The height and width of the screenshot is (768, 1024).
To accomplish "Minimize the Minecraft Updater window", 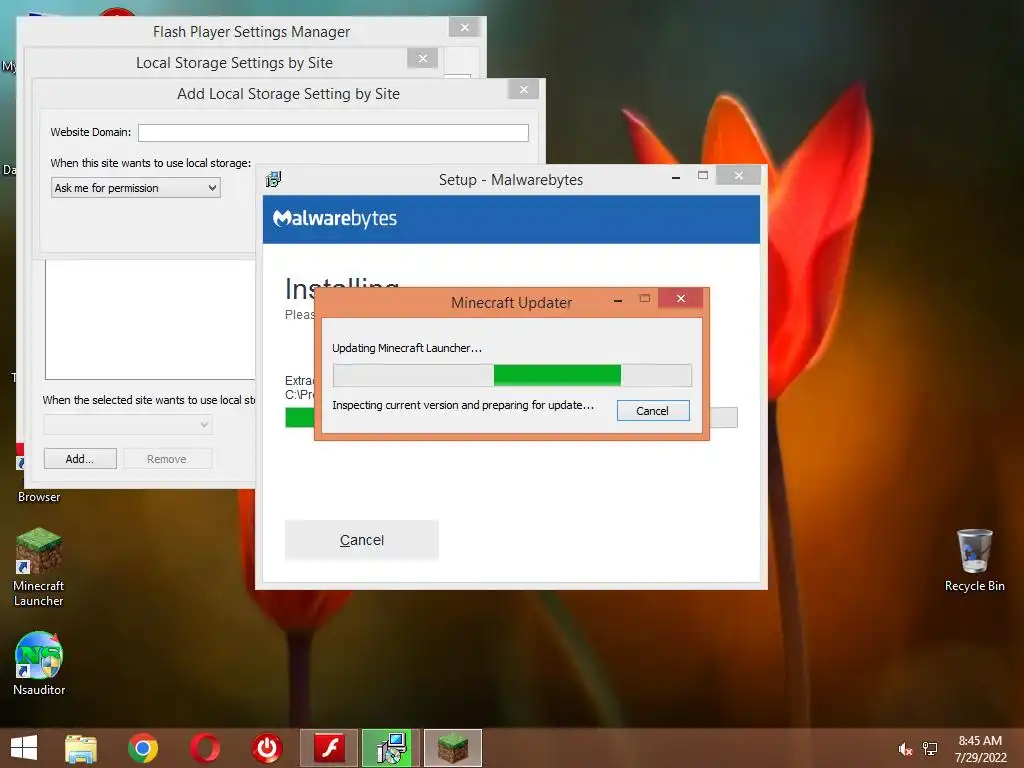I will coord(618,300).
